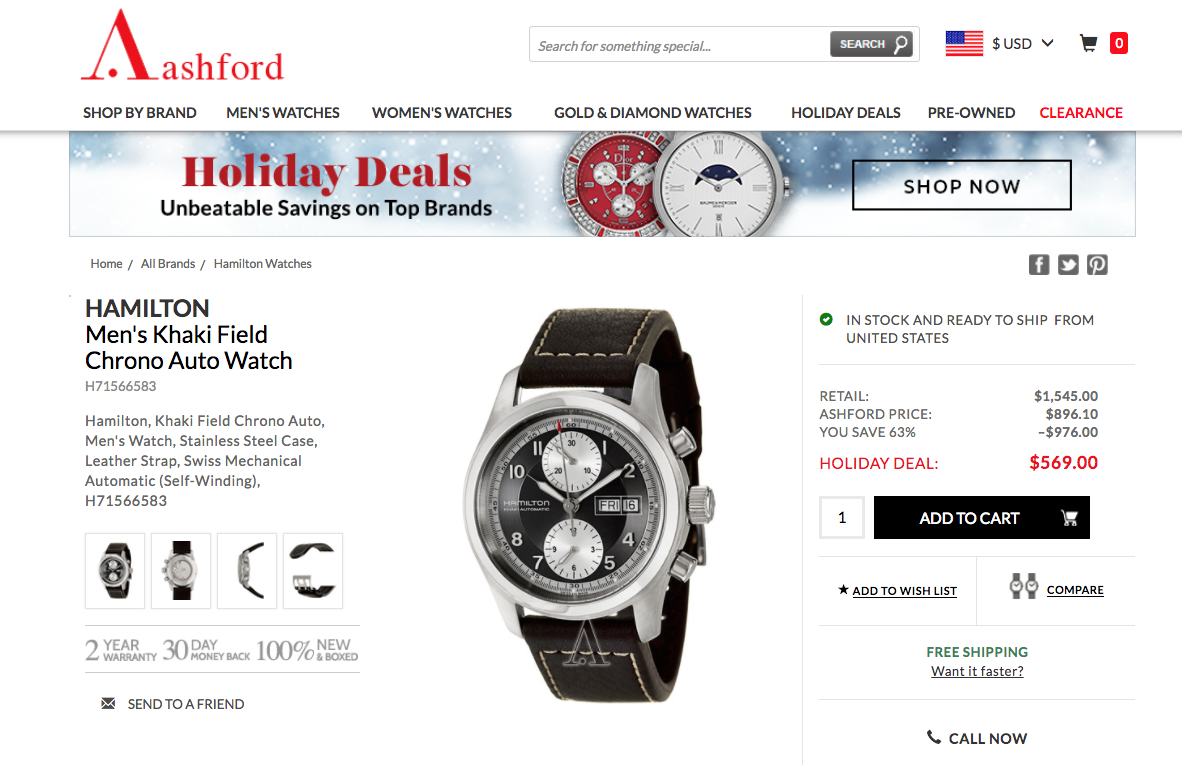Image resolution: width=1182 pixels, height=765 pixels.
Task: Click the Add to Cart button
Action: click(981, 518)
